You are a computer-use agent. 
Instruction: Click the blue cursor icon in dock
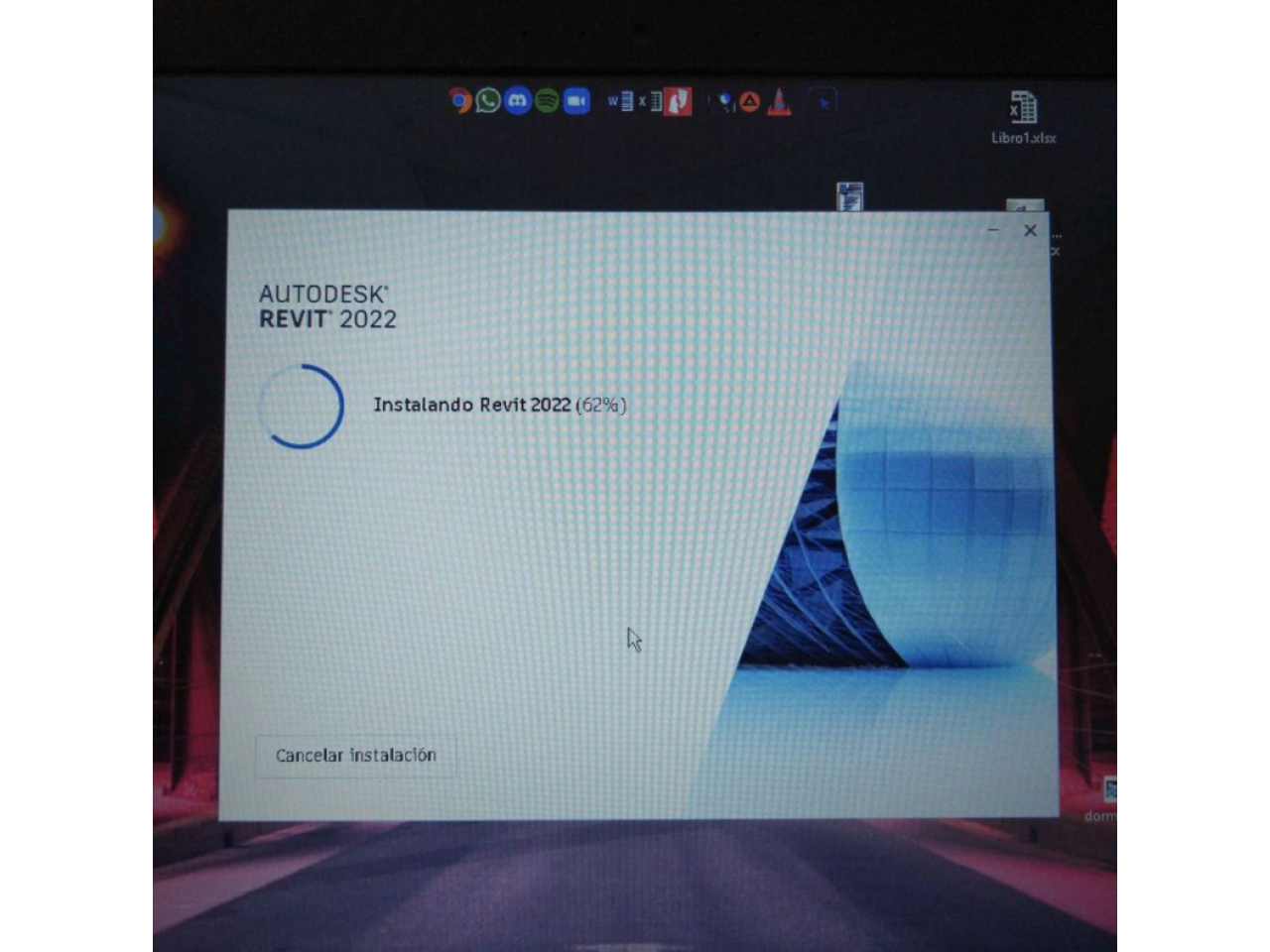click(x=822, y=100)
